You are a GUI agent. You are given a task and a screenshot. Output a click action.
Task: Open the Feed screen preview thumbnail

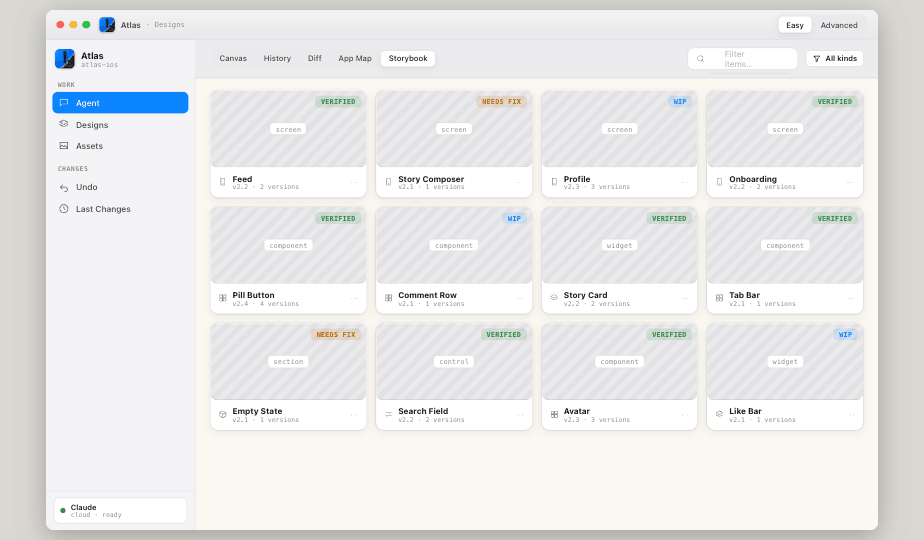[288, 129]
